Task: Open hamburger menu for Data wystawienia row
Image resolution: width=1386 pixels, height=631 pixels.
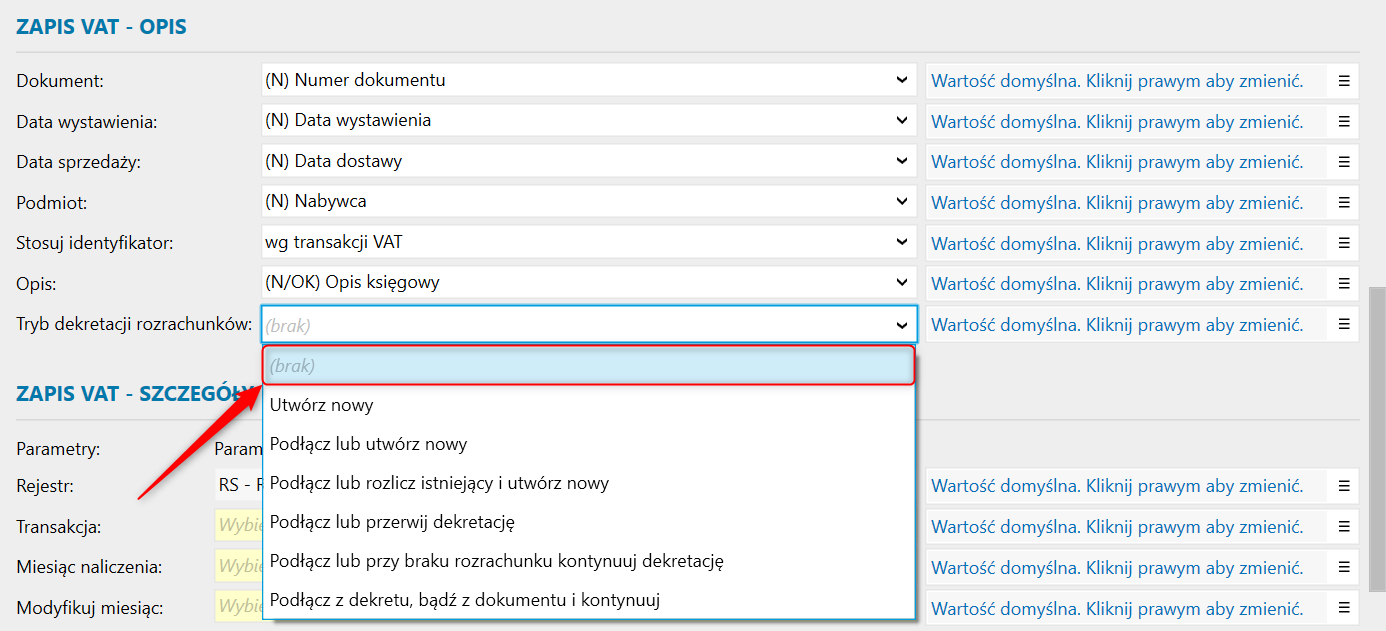Action: coord(1344,121)
